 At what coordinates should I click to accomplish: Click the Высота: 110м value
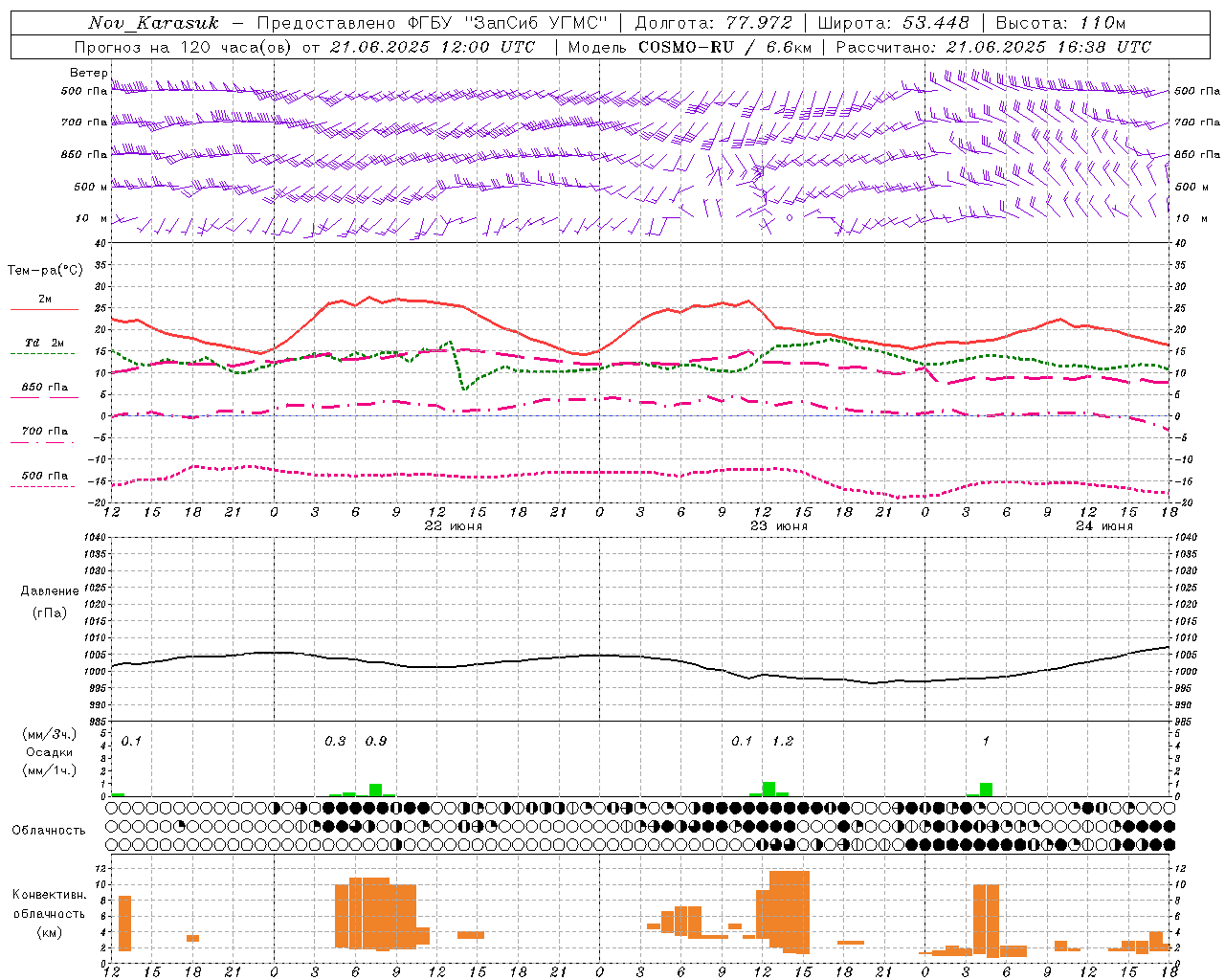click(1060, 23)
